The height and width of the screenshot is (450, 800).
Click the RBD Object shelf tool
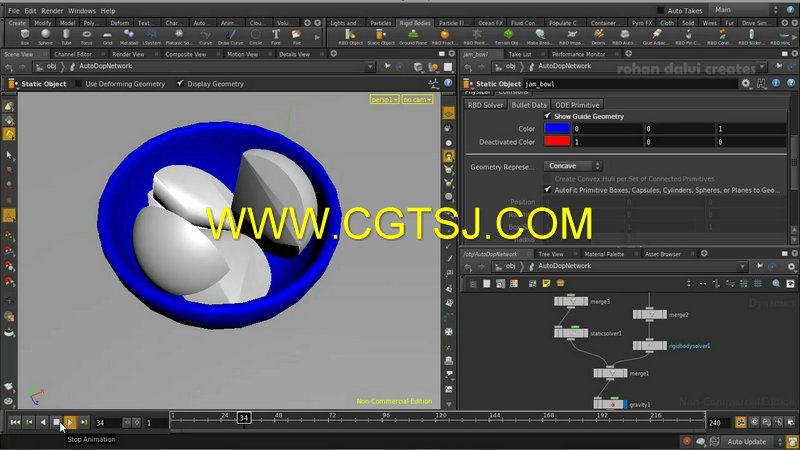351,36
